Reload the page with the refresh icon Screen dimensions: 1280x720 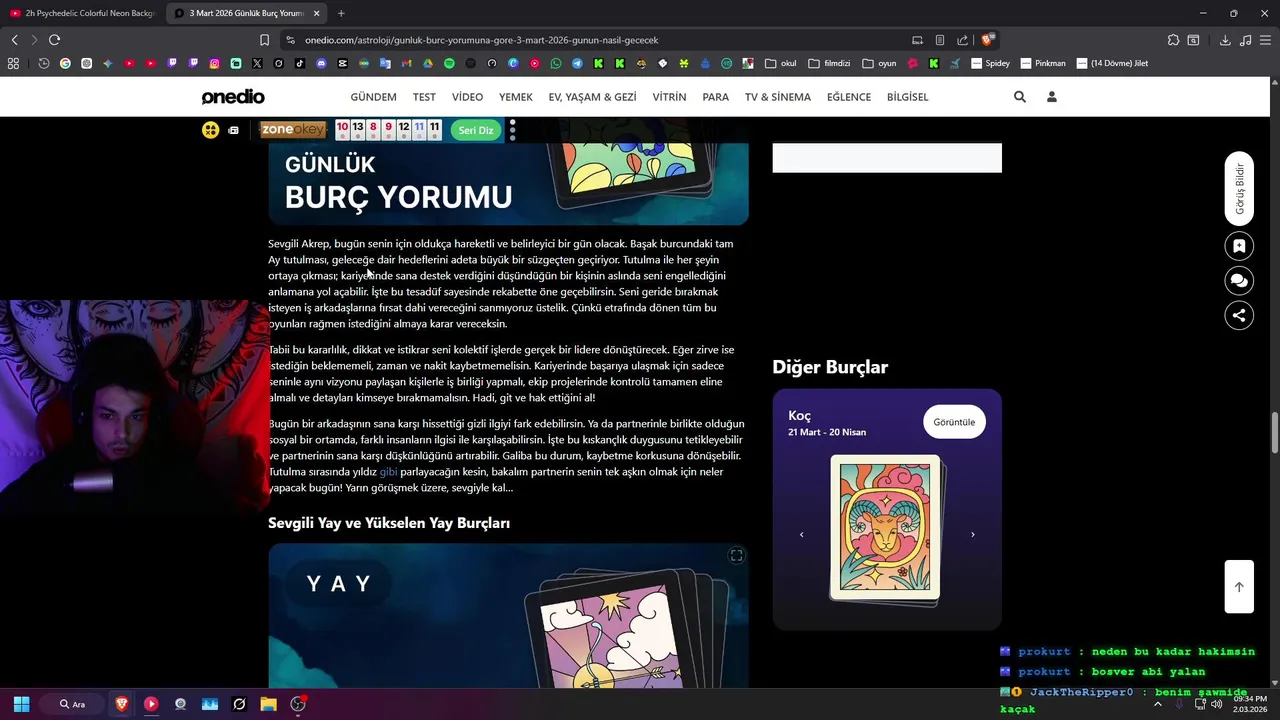54,40
